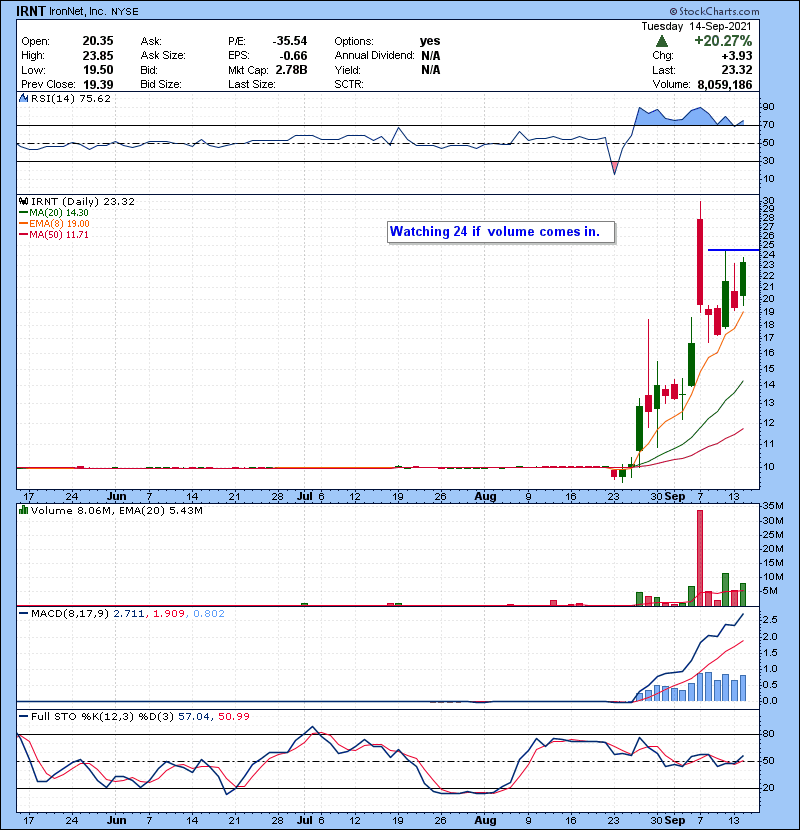Image resolution: width=800 pixels, height=830 pixels.
Task: Click the green up-arrow change indicator
Action: click(x=661, y=41)
